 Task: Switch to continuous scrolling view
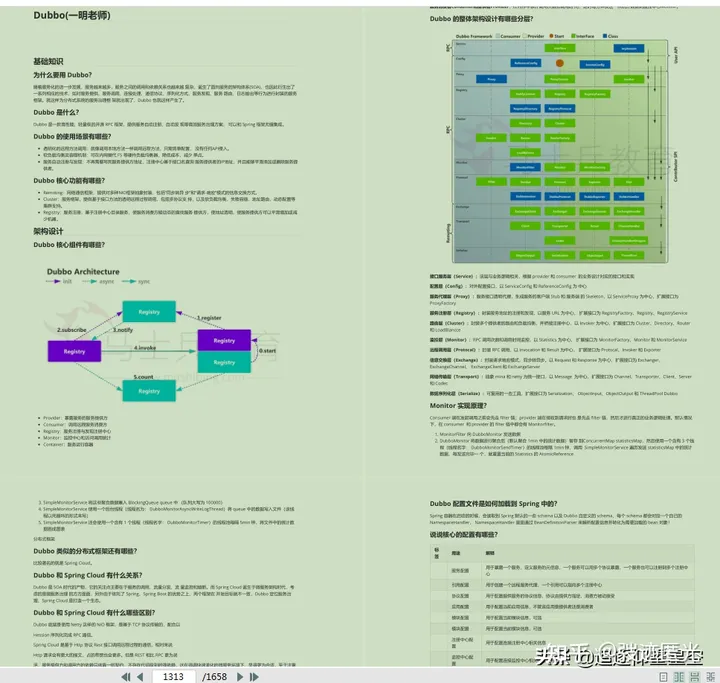pyautogui.click(x=694, y=677)
